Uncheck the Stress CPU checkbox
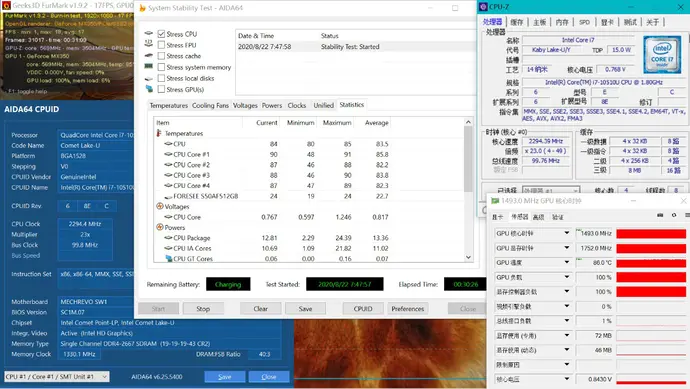Viewport: 690px width, 389px height. tap(161, 34)
